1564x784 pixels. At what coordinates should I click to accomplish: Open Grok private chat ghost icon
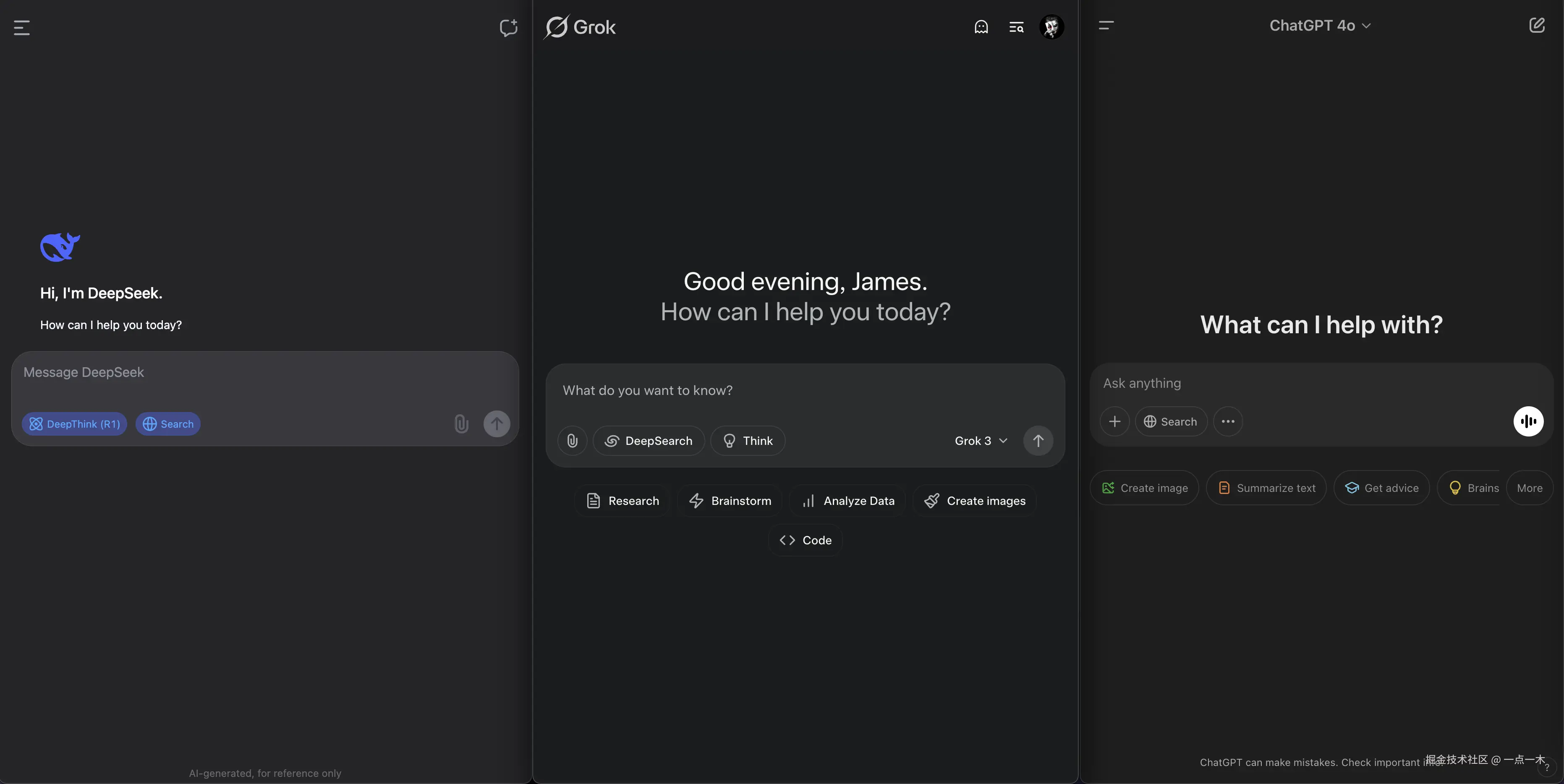tap(981, 27)
